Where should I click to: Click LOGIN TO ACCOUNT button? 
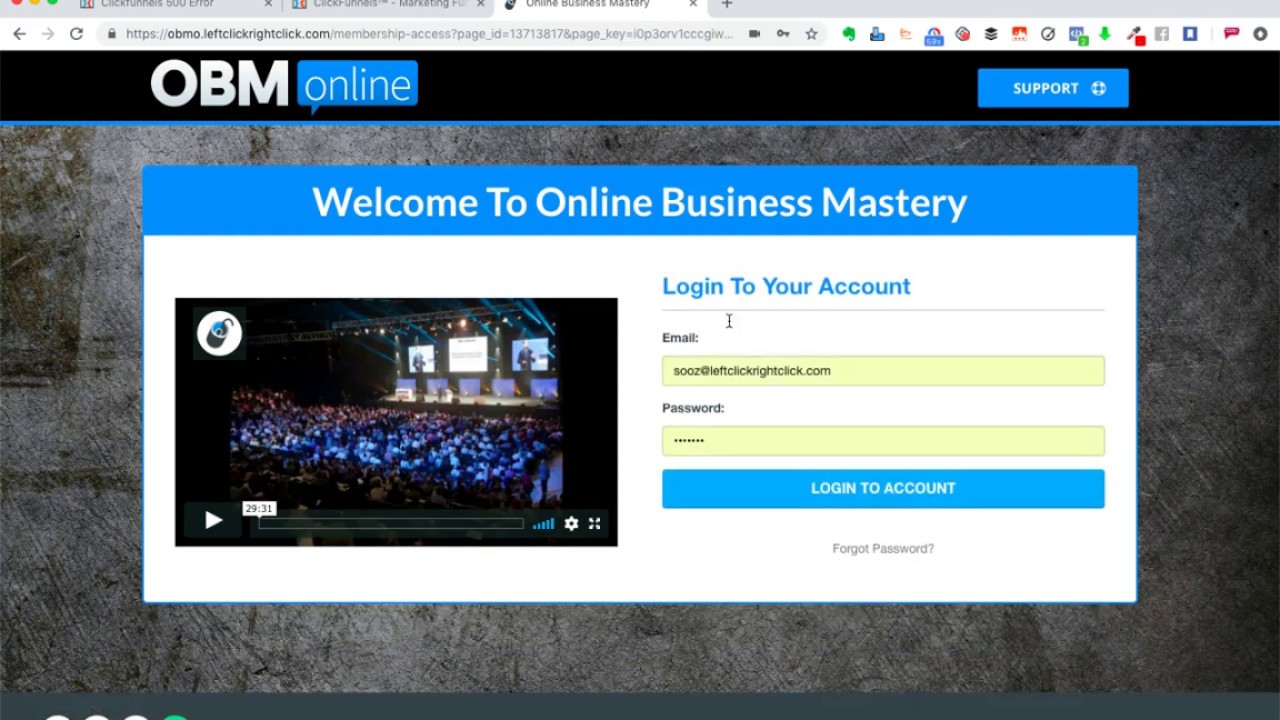pos(883,488)
